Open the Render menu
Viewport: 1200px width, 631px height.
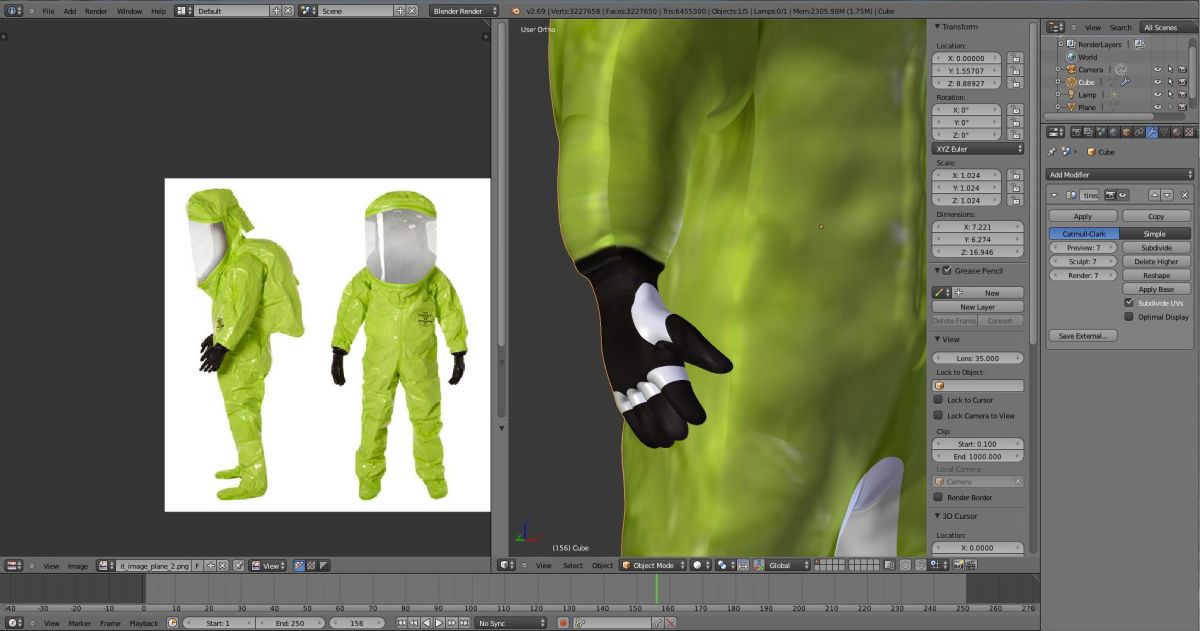(x=96, y=10)
